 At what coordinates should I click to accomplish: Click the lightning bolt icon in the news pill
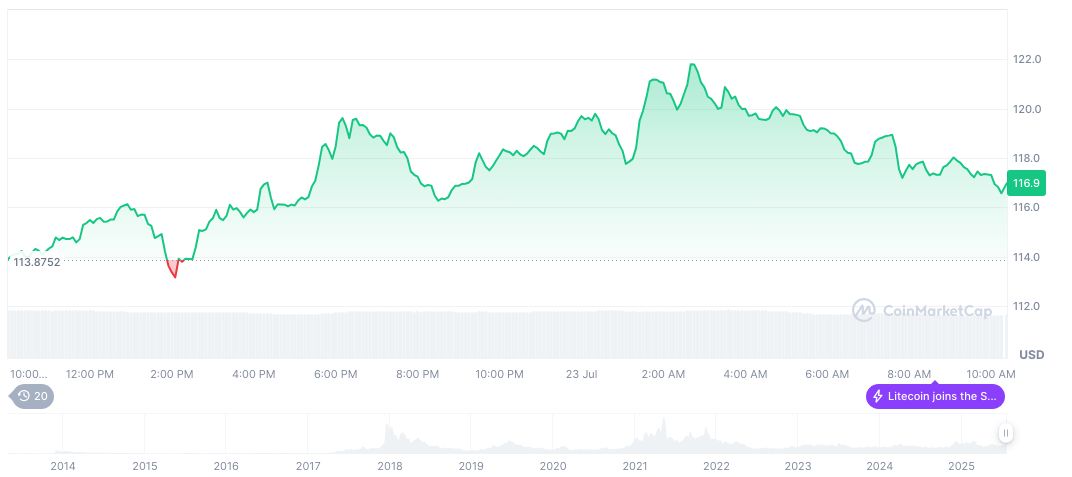(878, 396)
